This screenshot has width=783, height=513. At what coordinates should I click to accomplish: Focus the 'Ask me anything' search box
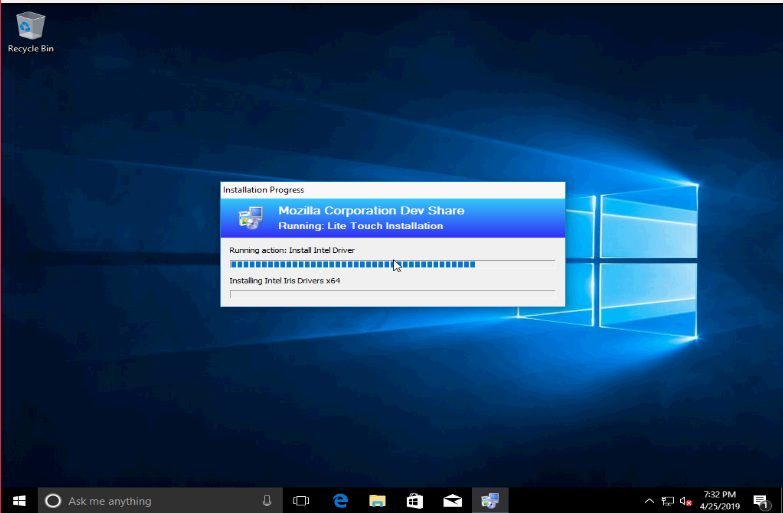(160, 501)
